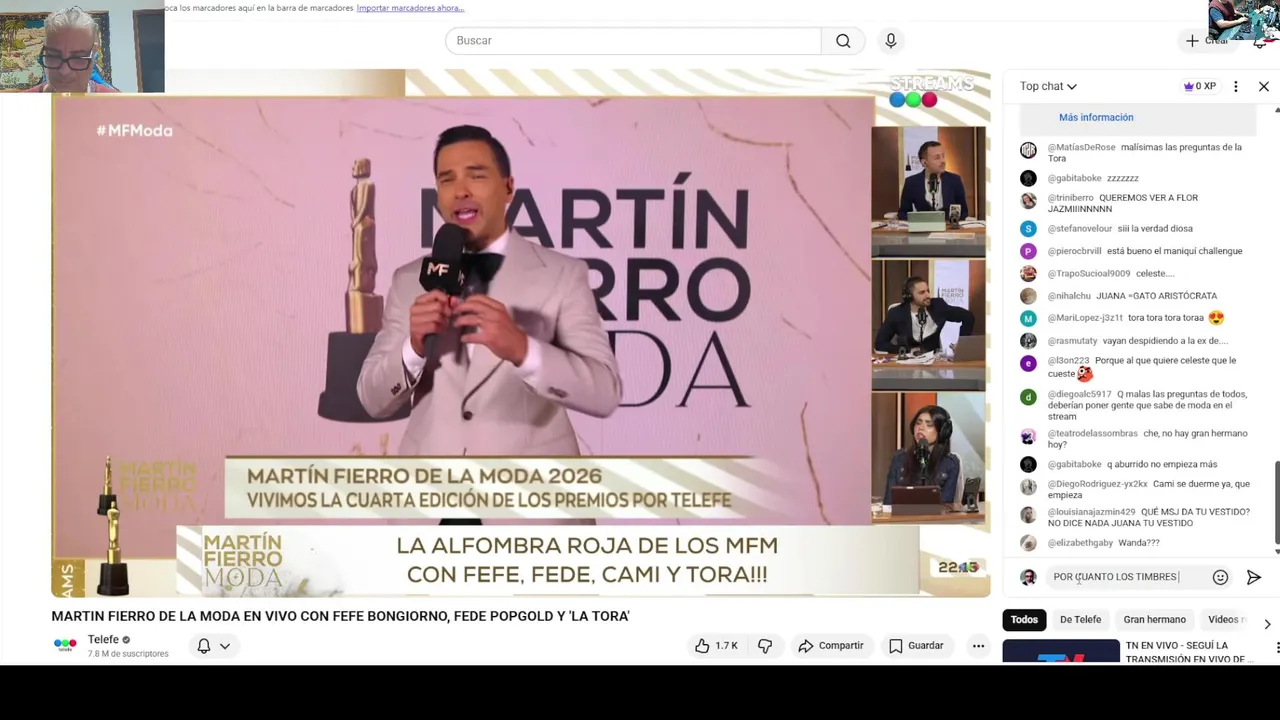Show next filter chips arrow
This screenshot has width=1280, height=720.
(x=1267, y=623)
